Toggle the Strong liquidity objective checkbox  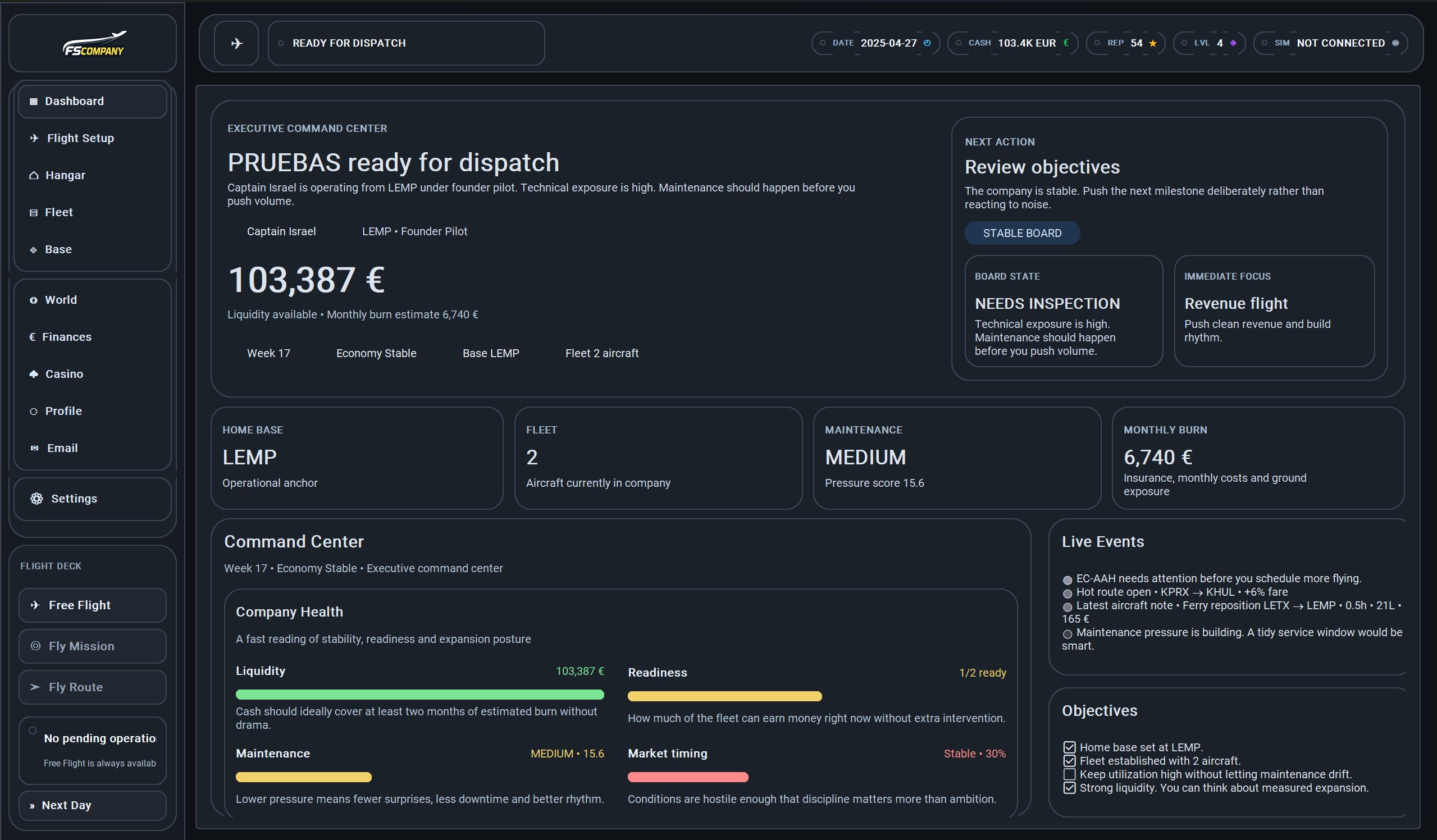tap(1069, 788)
